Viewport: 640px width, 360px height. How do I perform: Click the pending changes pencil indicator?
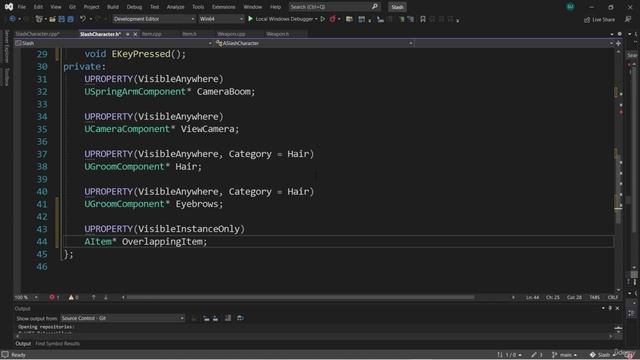pos(537,355)
